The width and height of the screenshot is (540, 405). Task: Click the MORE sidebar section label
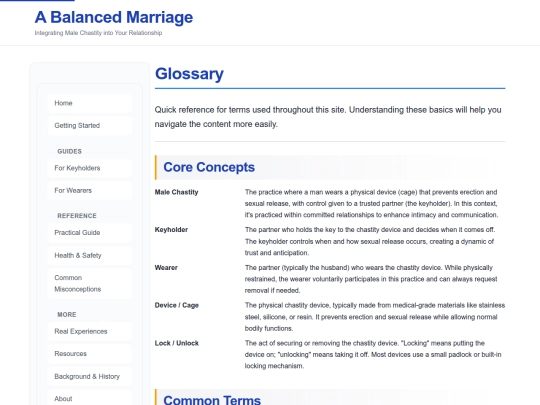coord(67,315)
